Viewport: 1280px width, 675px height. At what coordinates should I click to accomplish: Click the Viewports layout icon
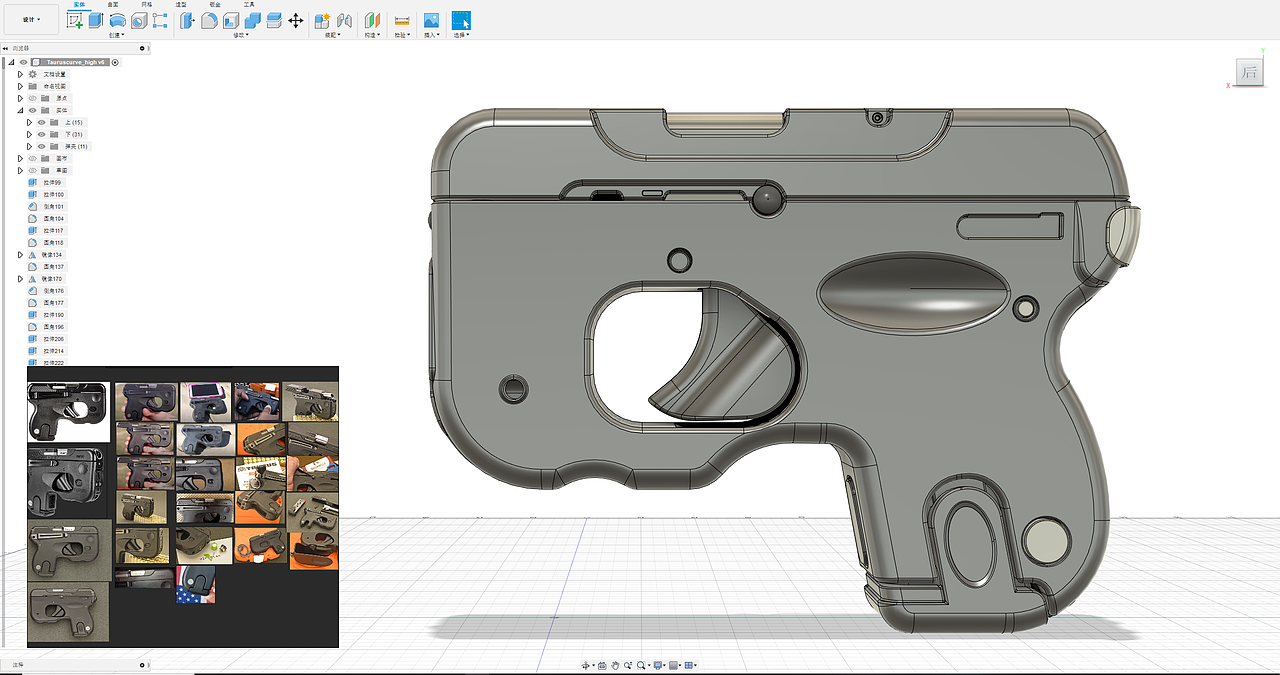(x=689, y=665)
